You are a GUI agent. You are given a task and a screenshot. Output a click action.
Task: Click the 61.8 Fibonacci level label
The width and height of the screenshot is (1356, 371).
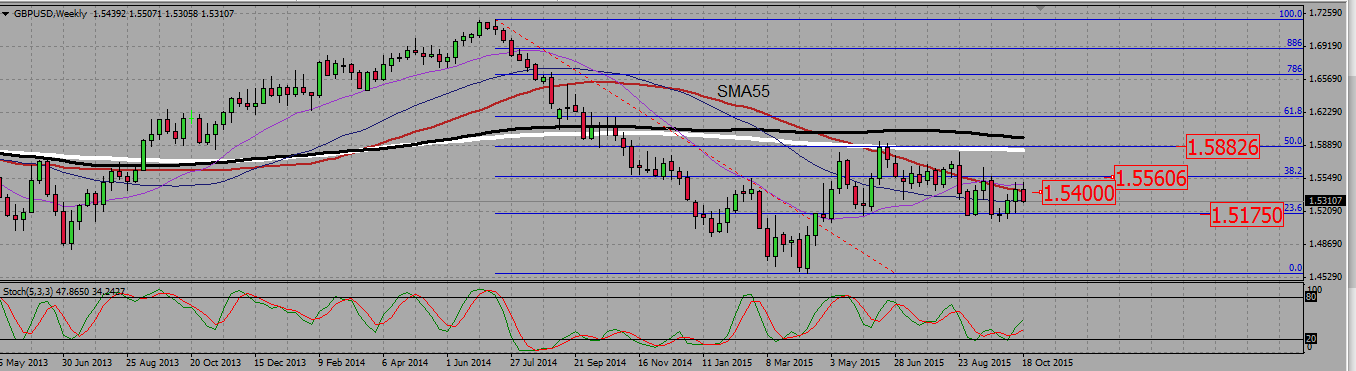tap(1292, 111)
